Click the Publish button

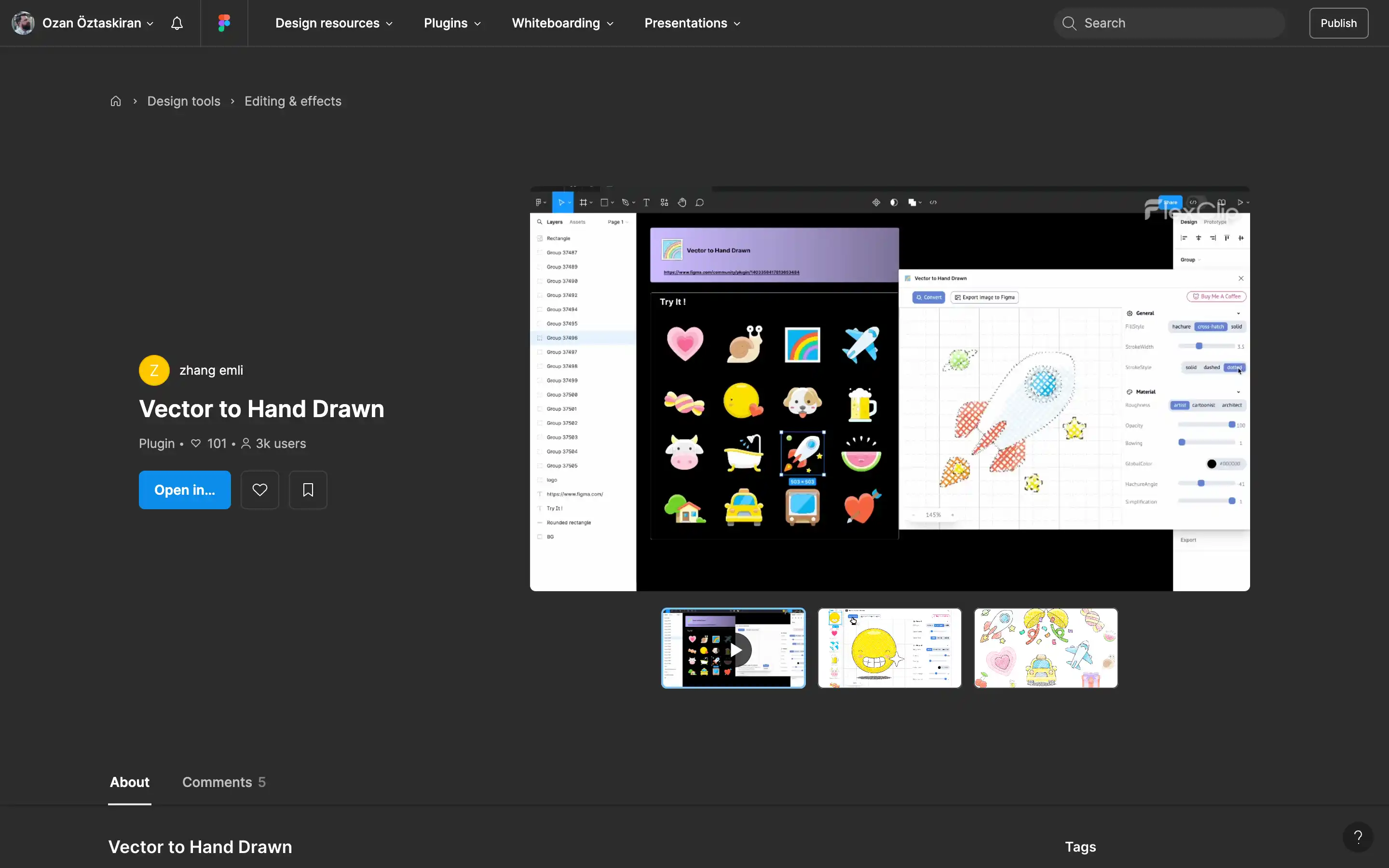click(x=1338, y=23)
